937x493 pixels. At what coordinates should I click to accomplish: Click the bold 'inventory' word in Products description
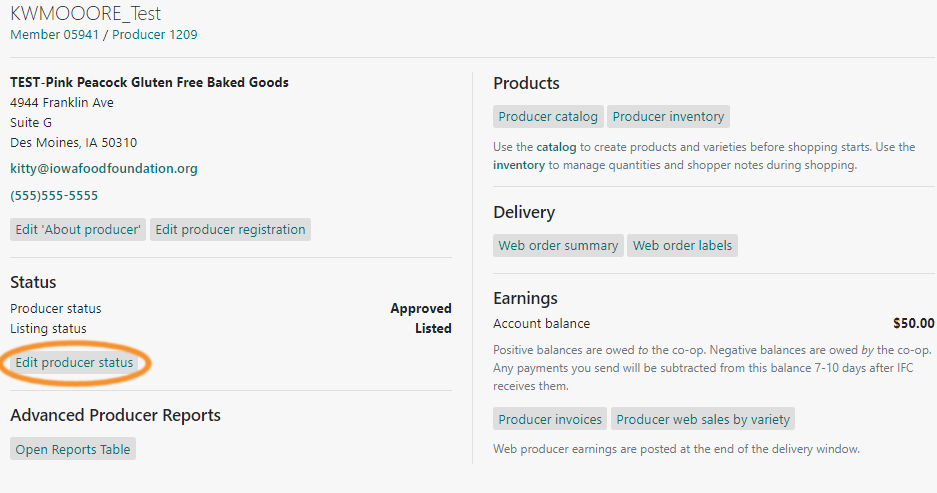pyautogui.click(x=519, y=166)
